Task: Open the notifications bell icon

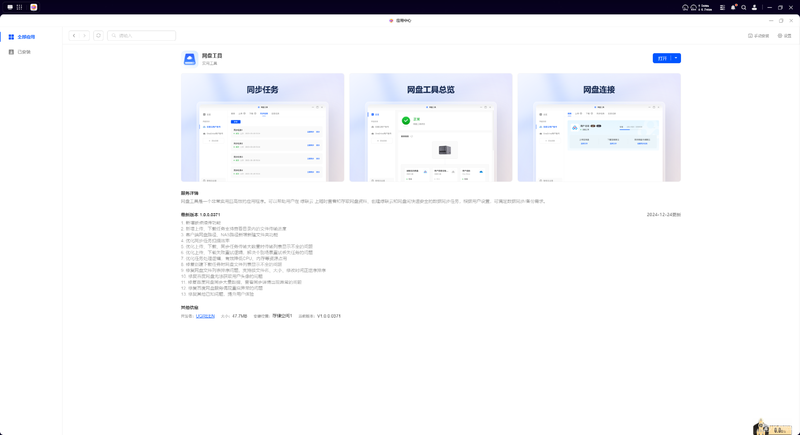Action: (x=733, y=7)
